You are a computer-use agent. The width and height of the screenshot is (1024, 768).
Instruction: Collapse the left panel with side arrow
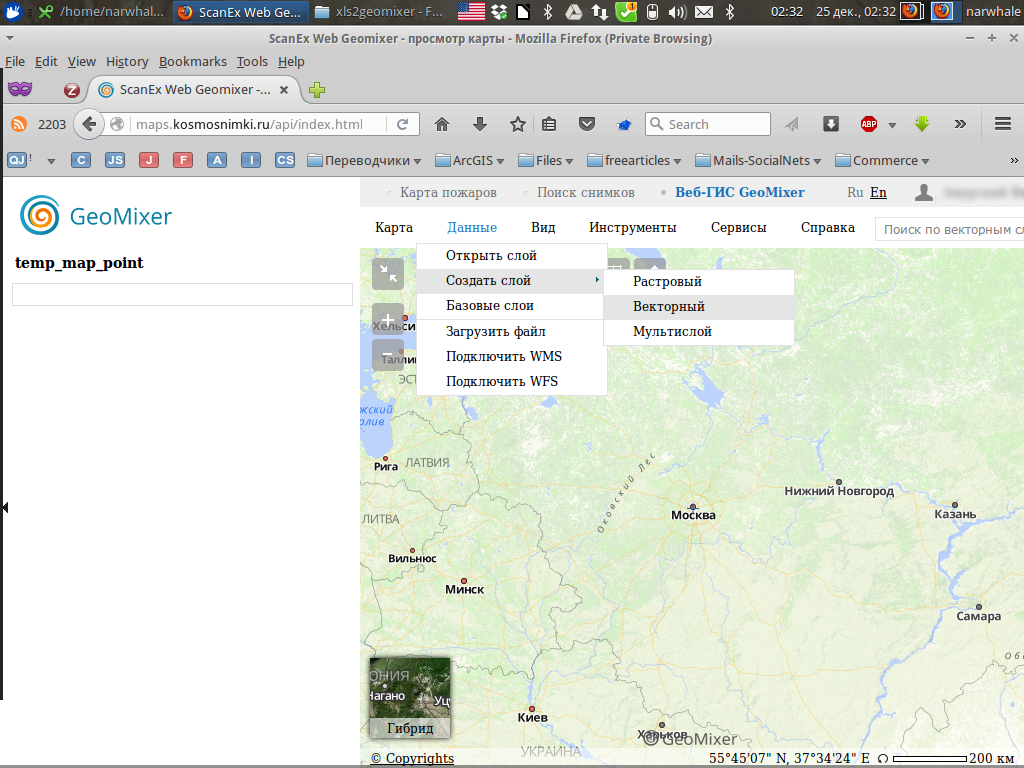click(x=5, y=507)
